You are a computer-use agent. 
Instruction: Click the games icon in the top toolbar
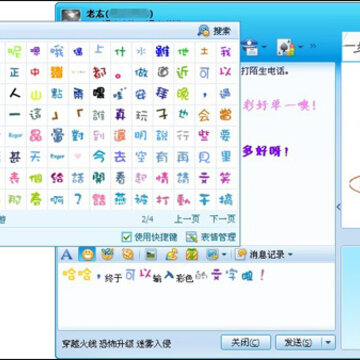click(x=286, y=47)
